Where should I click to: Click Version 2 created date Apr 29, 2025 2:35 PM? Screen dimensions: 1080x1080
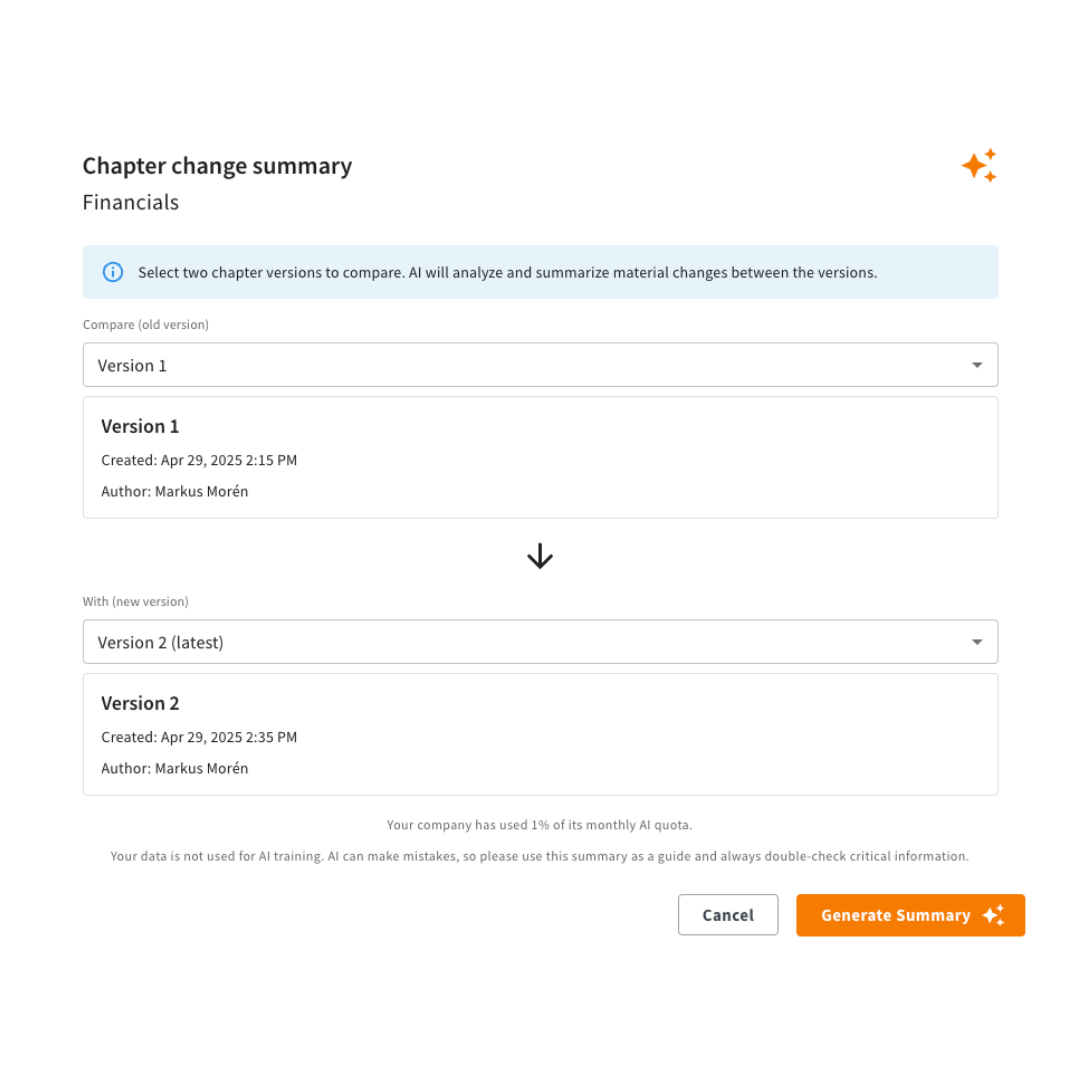tap(229, 737)
